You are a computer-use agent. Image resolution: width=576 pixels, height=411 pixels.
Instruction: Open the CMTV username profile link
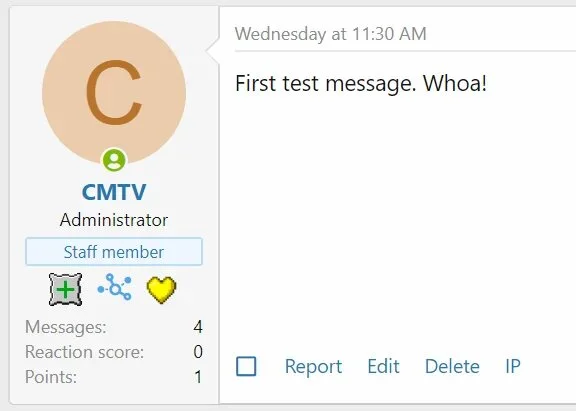pos(114,192)
